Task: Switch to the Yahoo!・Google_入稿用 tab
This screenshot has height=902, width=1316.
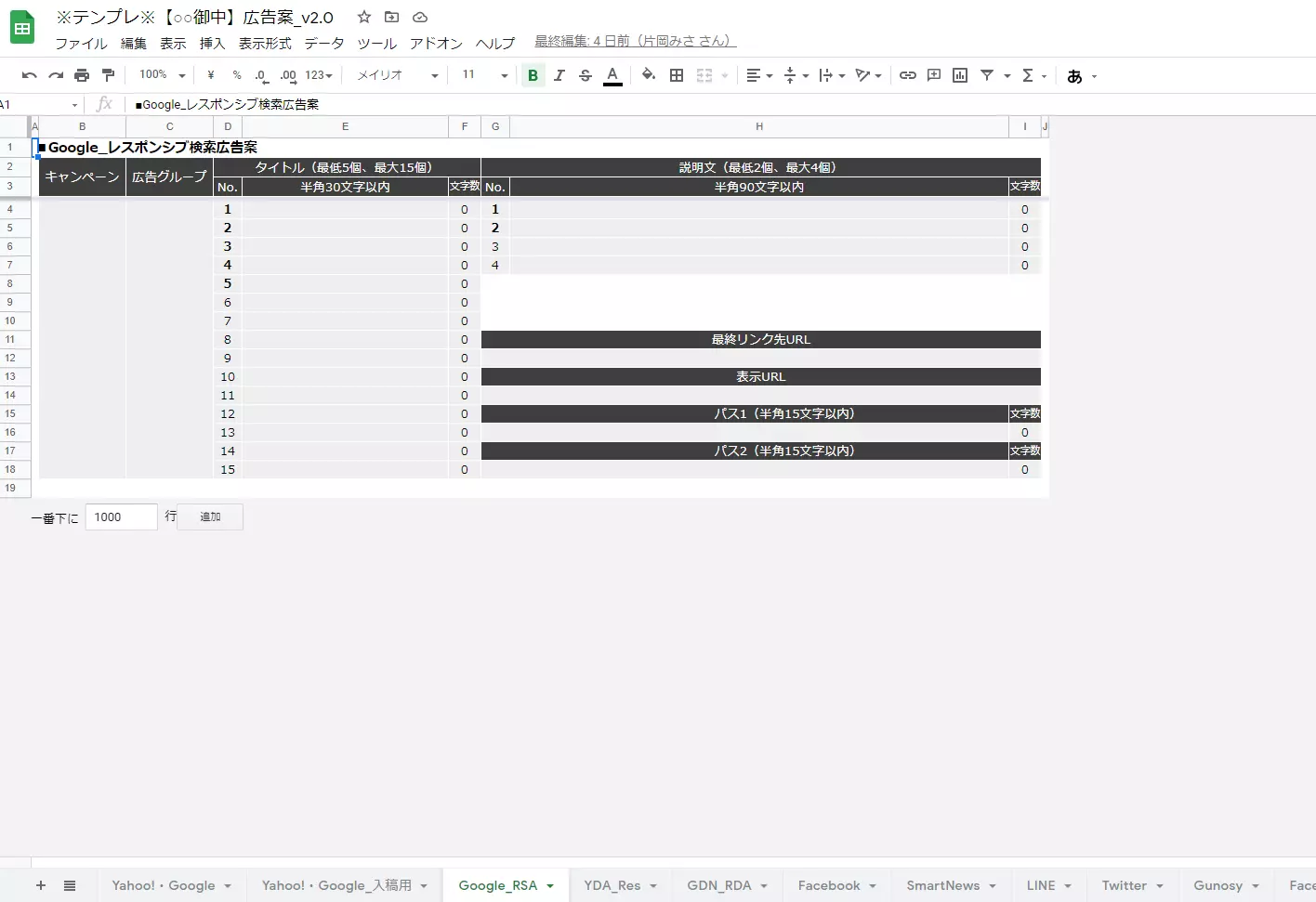Action: [x=336, y=885]
